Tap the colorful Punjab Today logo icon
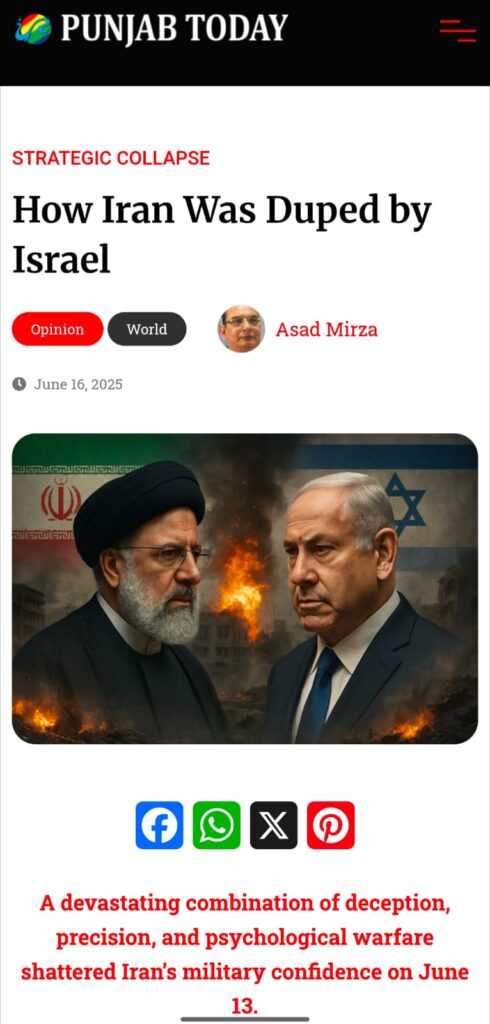Screen dimensions: 490x1024 coord(33,29)
